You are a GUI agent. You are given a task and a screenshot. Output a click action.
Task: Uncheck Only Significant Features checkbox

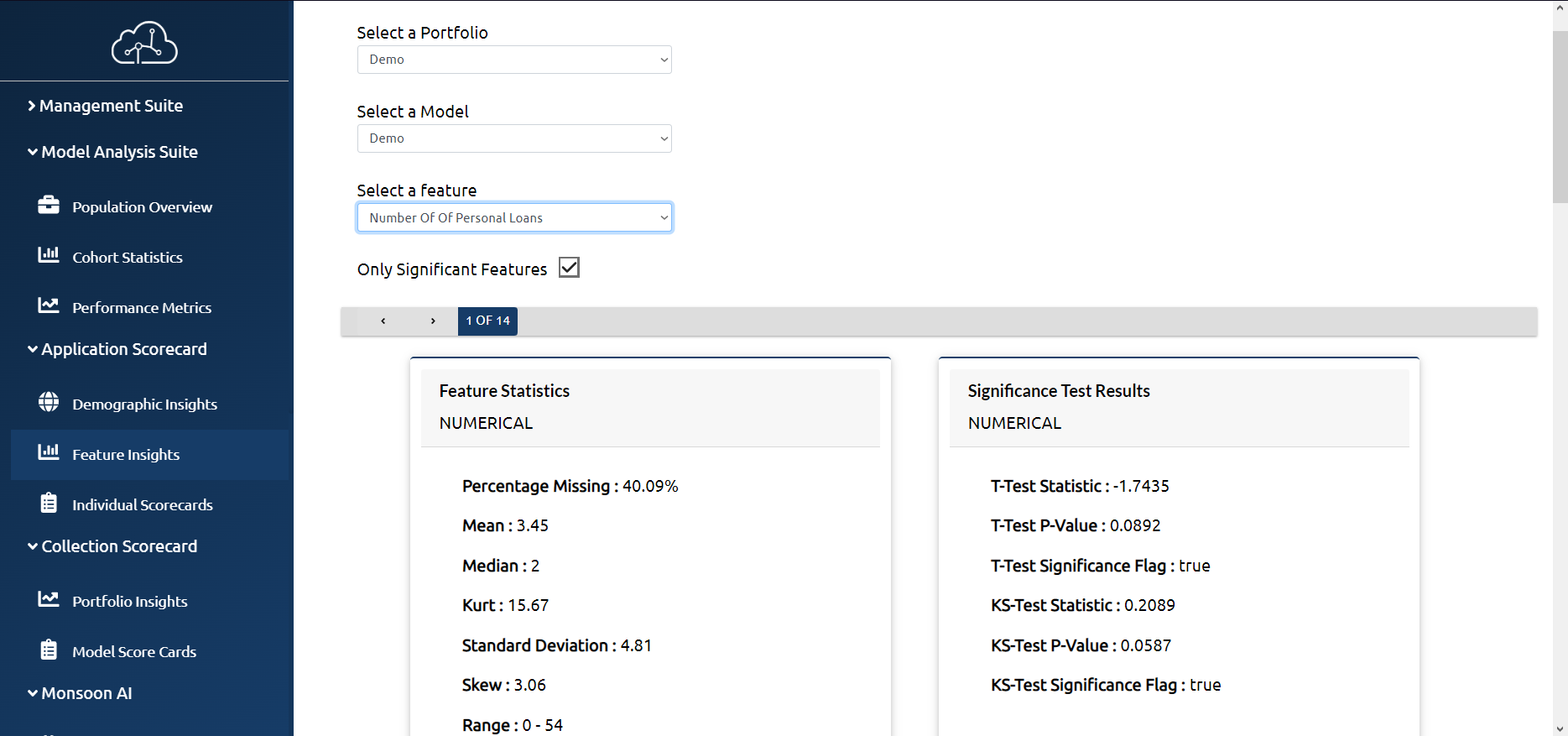(570, 268)
